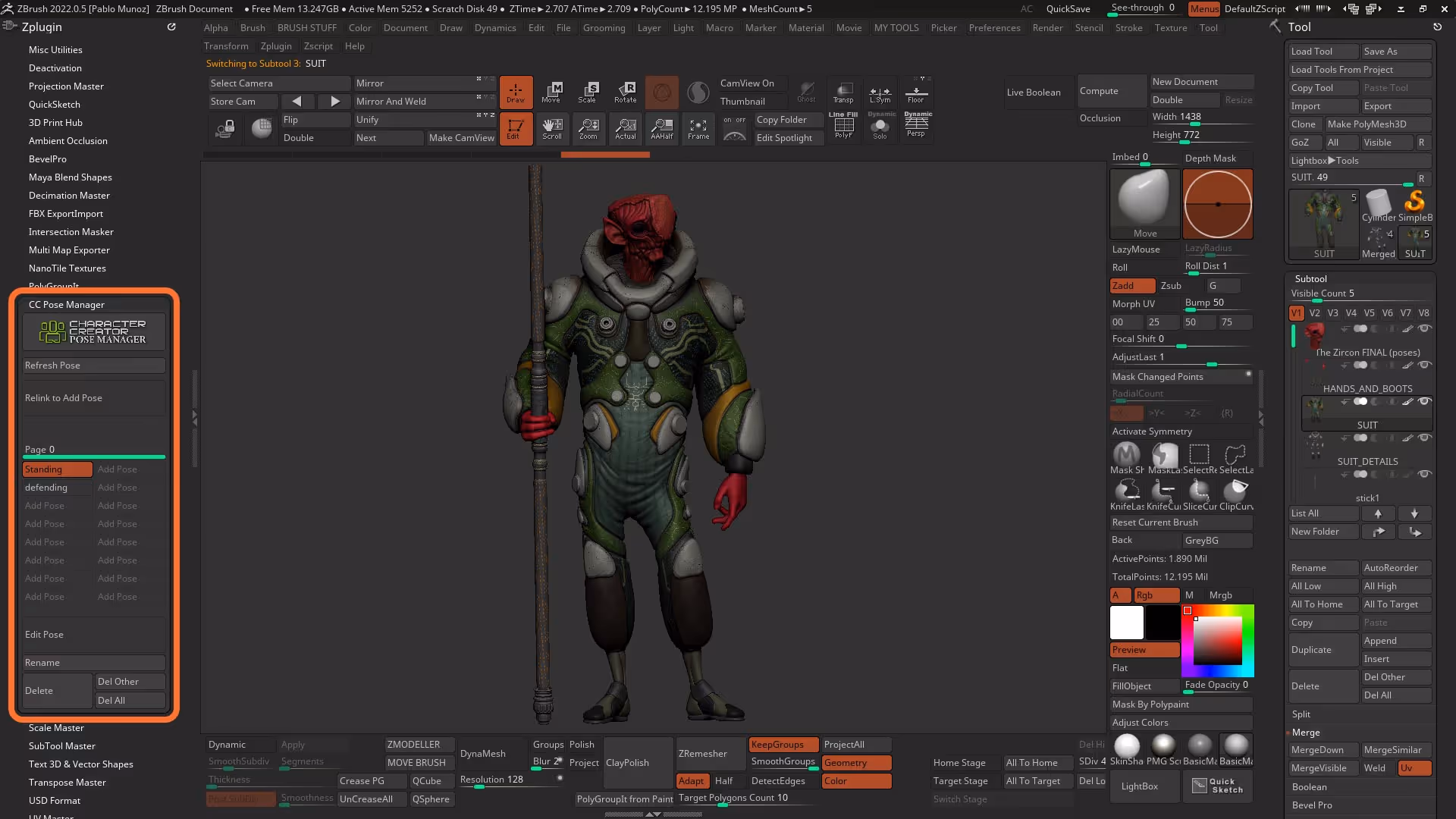This screenshot has width=1456, height=819.
Task: Click the AAHalf icon
Action: click(x=662, y=128)
